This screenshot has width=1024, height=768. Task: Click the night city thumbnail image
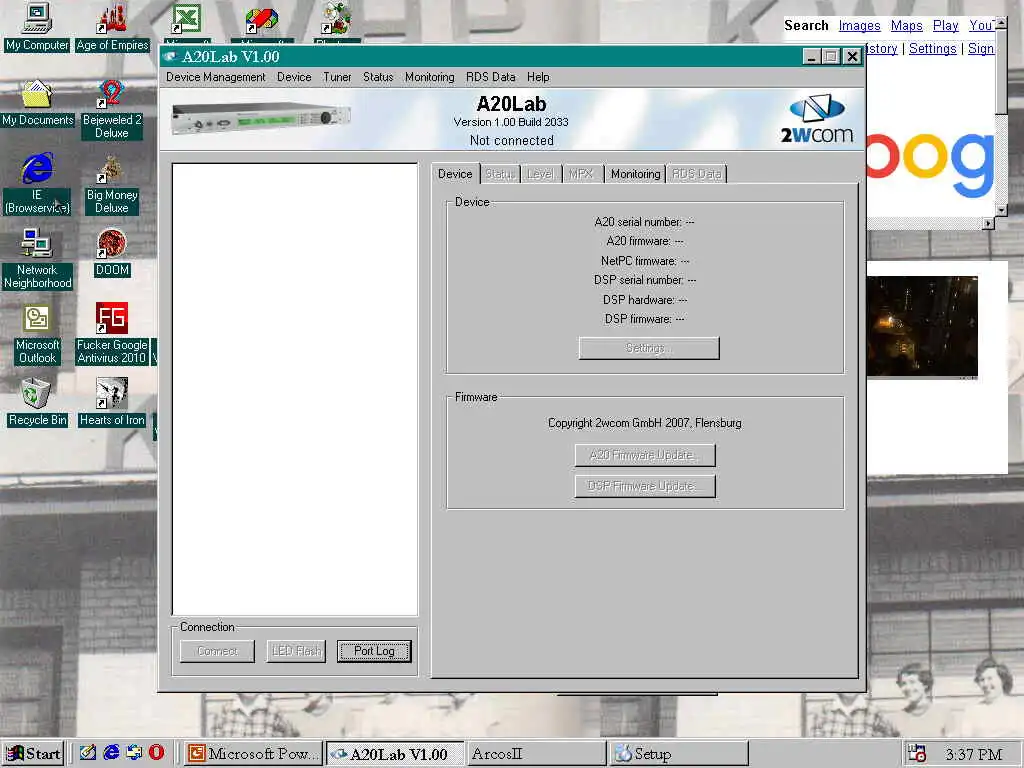(x=921, y=327)
